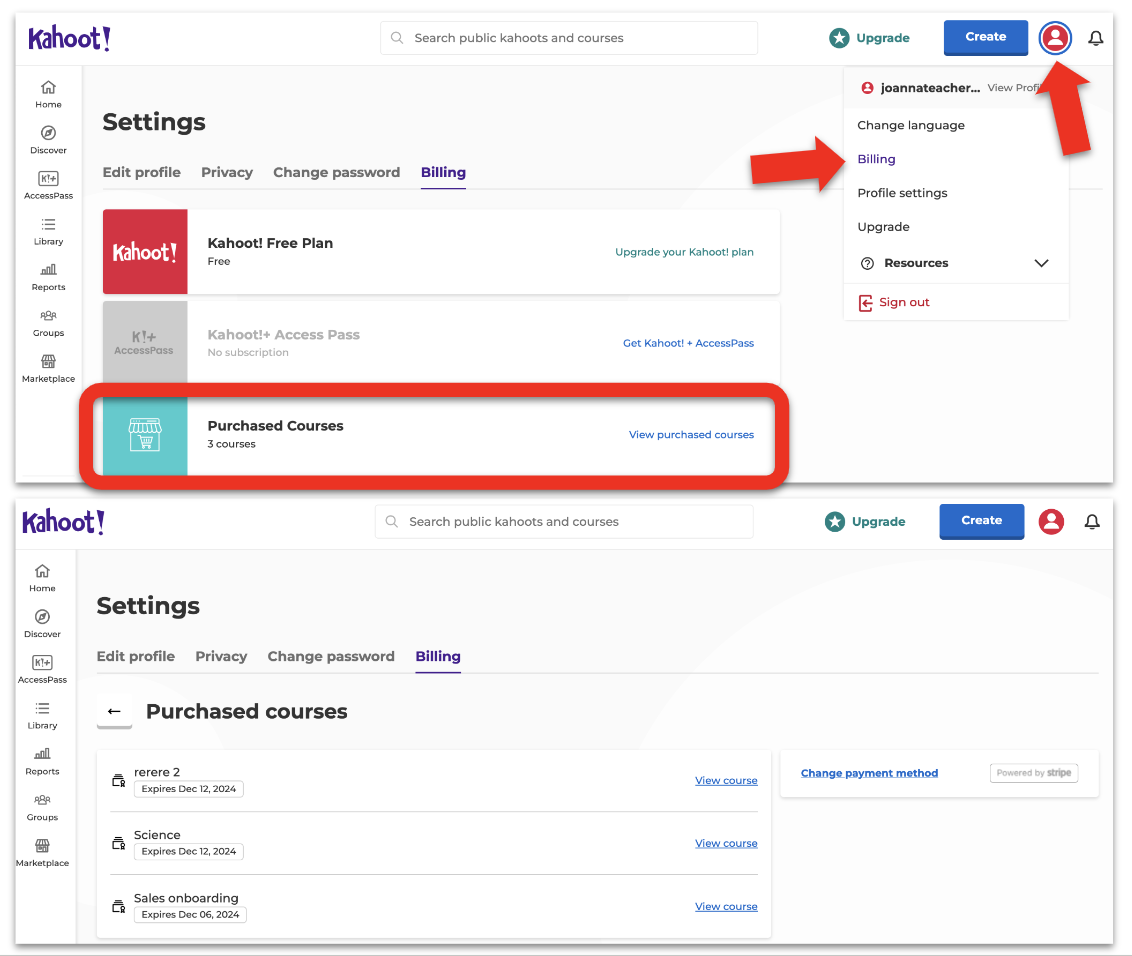Go to Reports on the Purchased courses page

[43, 761]
